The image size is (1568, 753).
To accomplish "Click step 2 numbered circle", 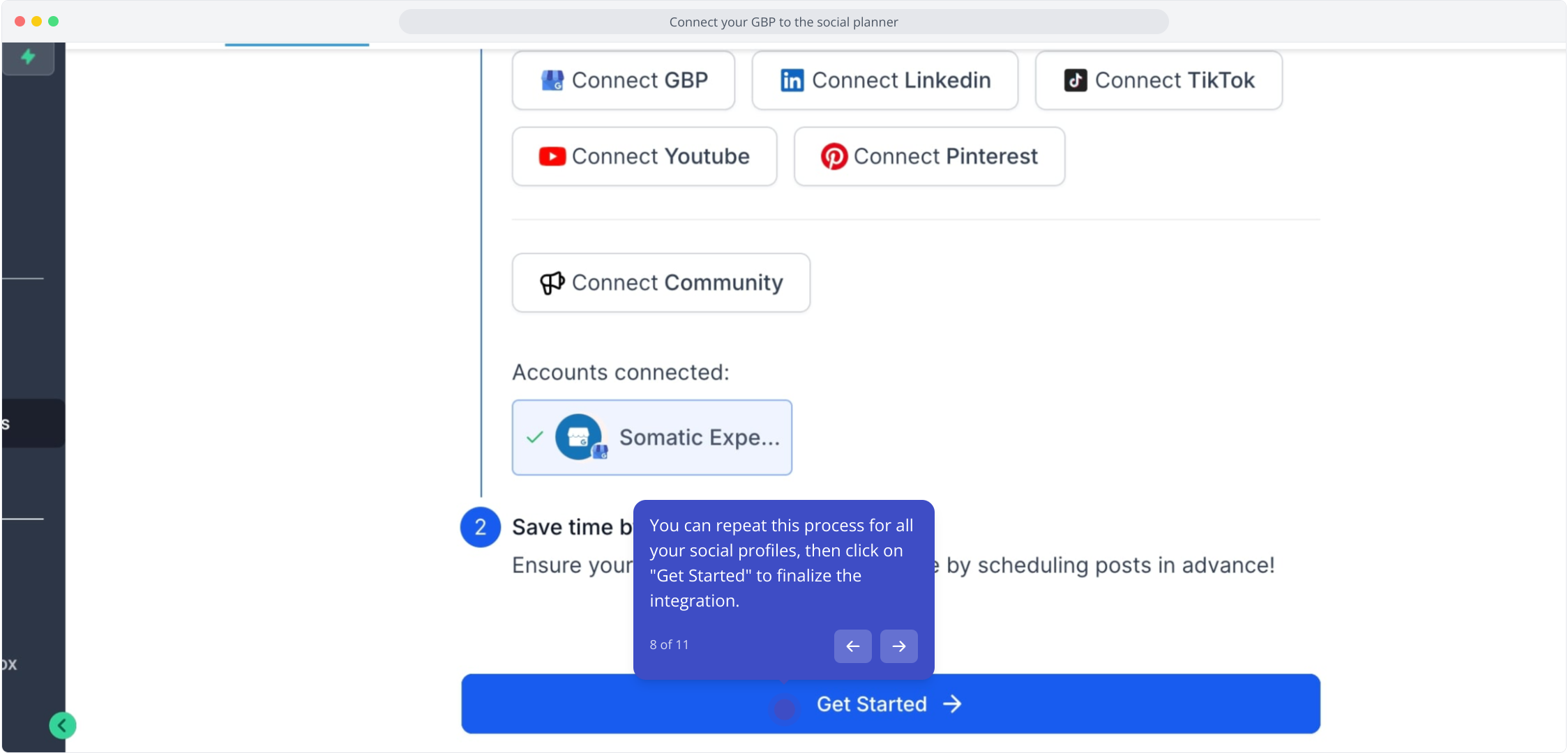I will 481,527.
